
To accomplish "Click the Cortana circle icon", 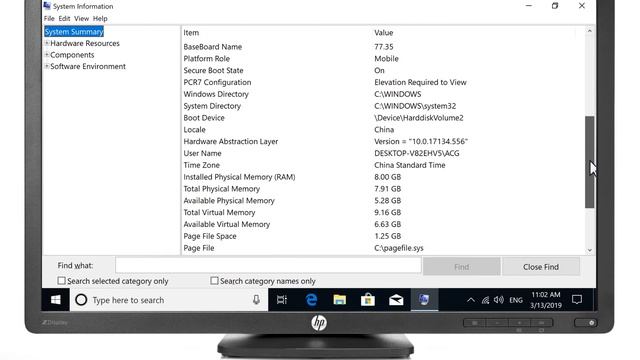I will 81,300.
